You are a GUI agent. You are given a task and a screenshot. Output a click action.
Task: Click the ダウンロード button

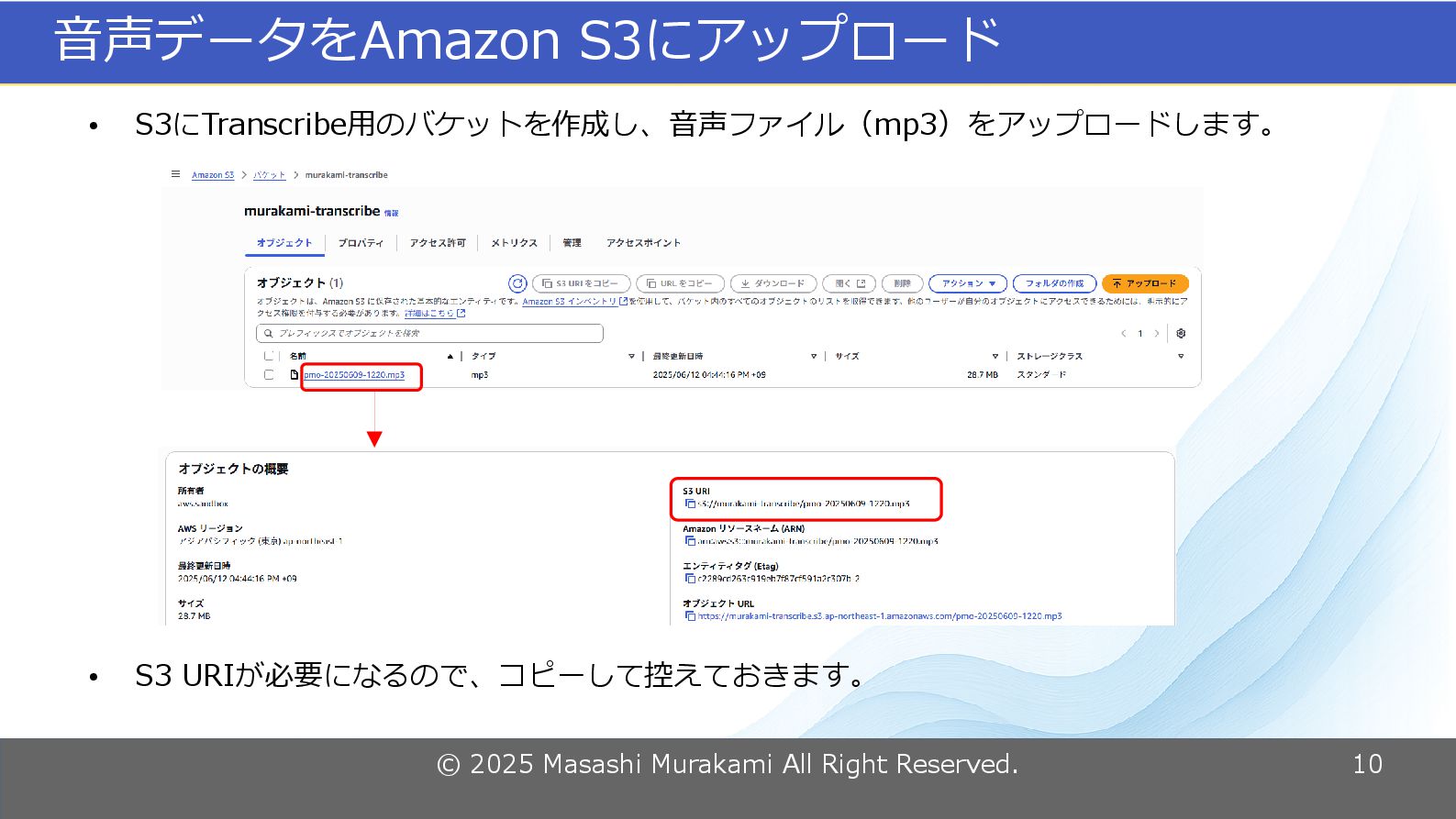[773, 283]
